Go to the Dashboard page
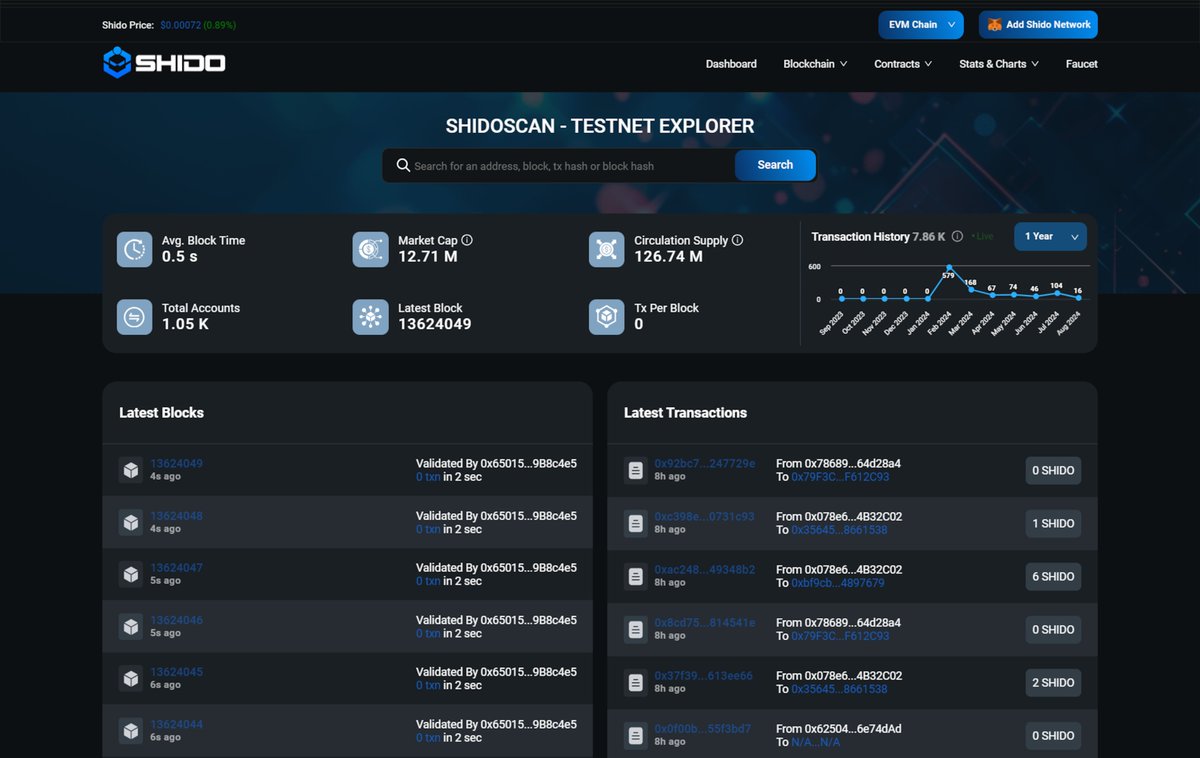The width and height of the screenshot is (1200, 758). [731, 64]
